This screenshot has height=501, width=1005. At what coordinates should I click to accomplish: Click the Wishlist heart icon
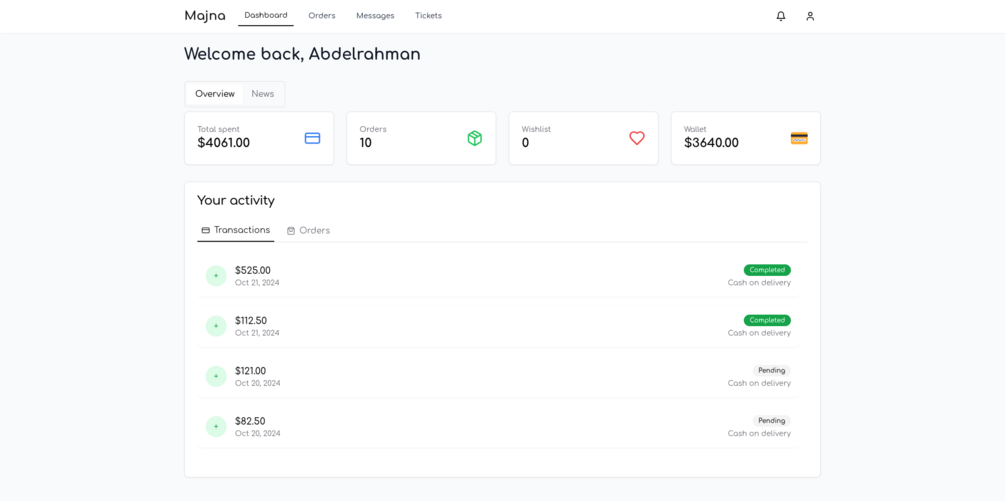[x=637, y=138]
